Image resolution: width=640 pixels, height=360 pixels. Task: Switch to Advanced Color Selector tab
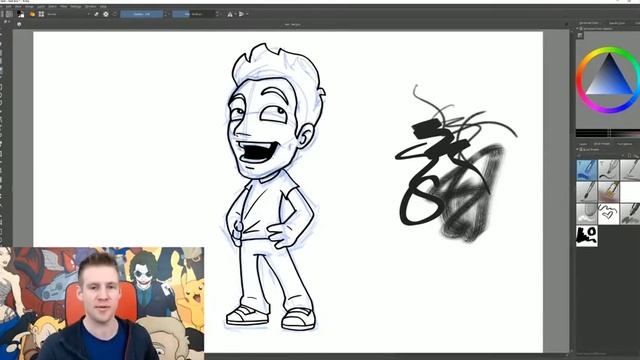[589, 23]
